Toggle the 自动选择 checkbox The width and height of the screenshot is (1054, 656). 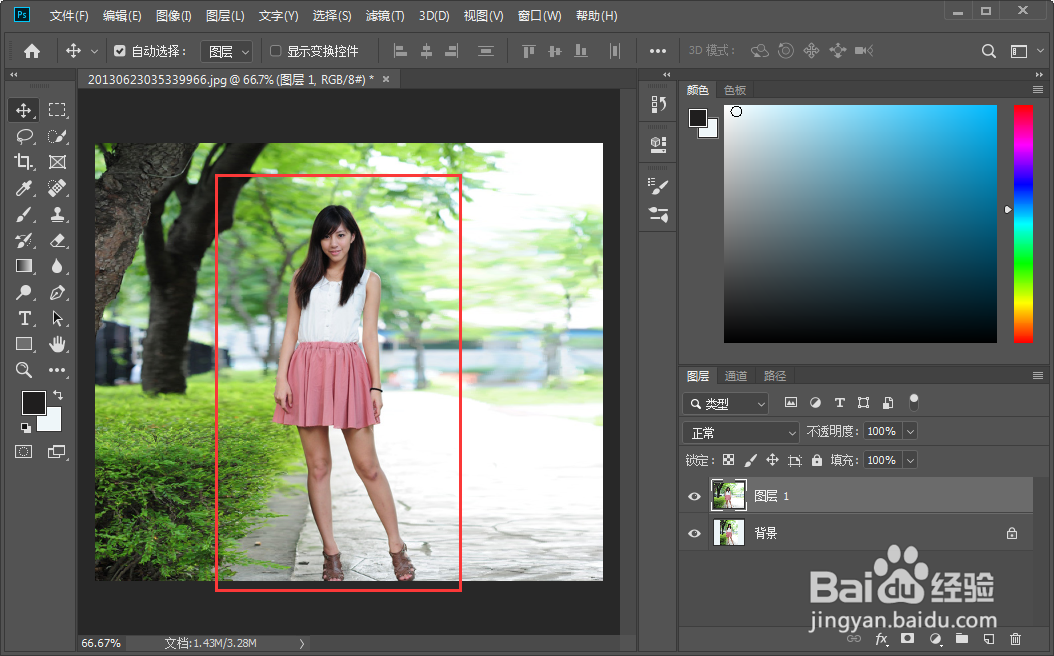[x=120, y=51]
